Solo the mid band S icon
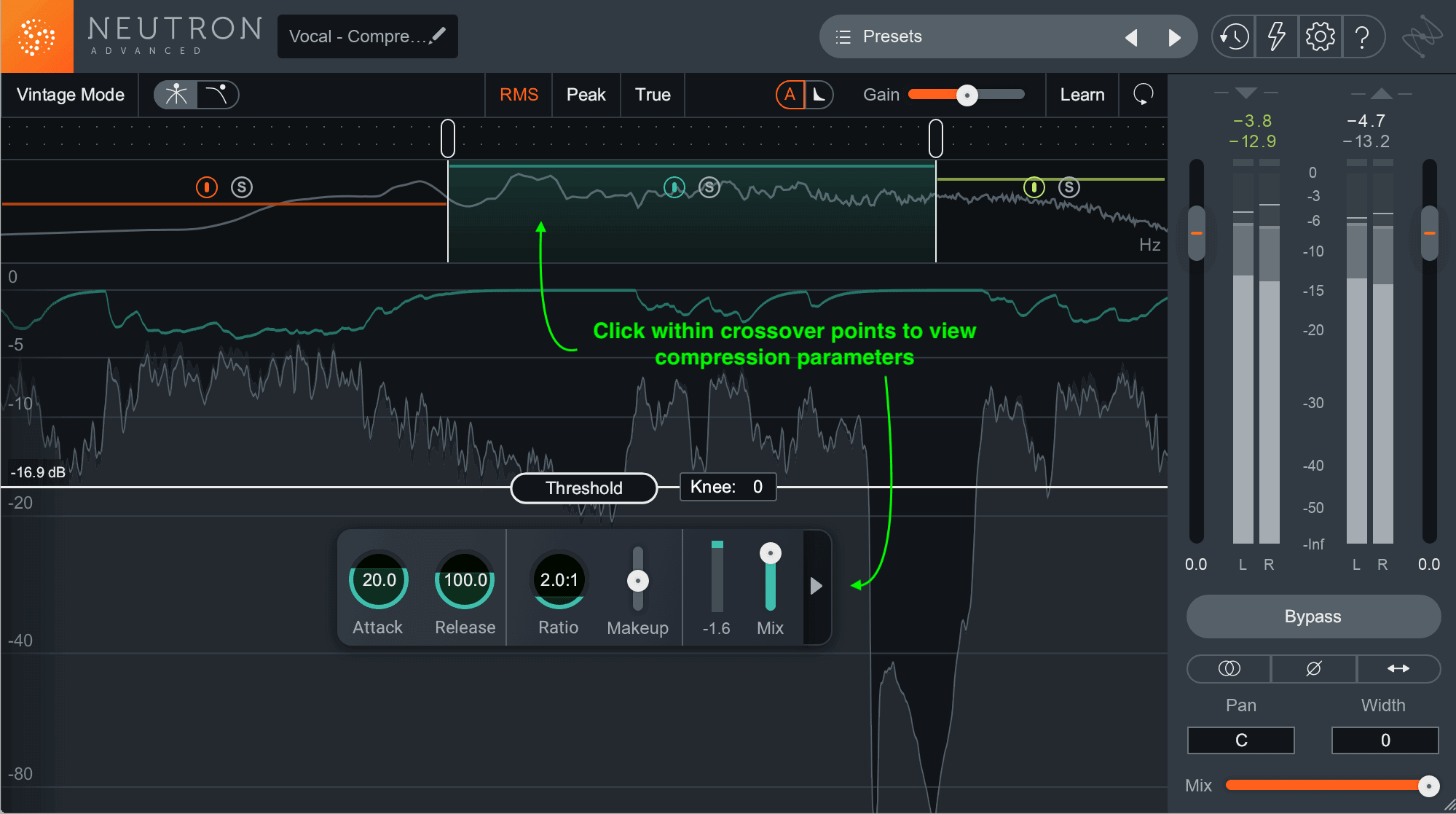 [x=709, y=187]
